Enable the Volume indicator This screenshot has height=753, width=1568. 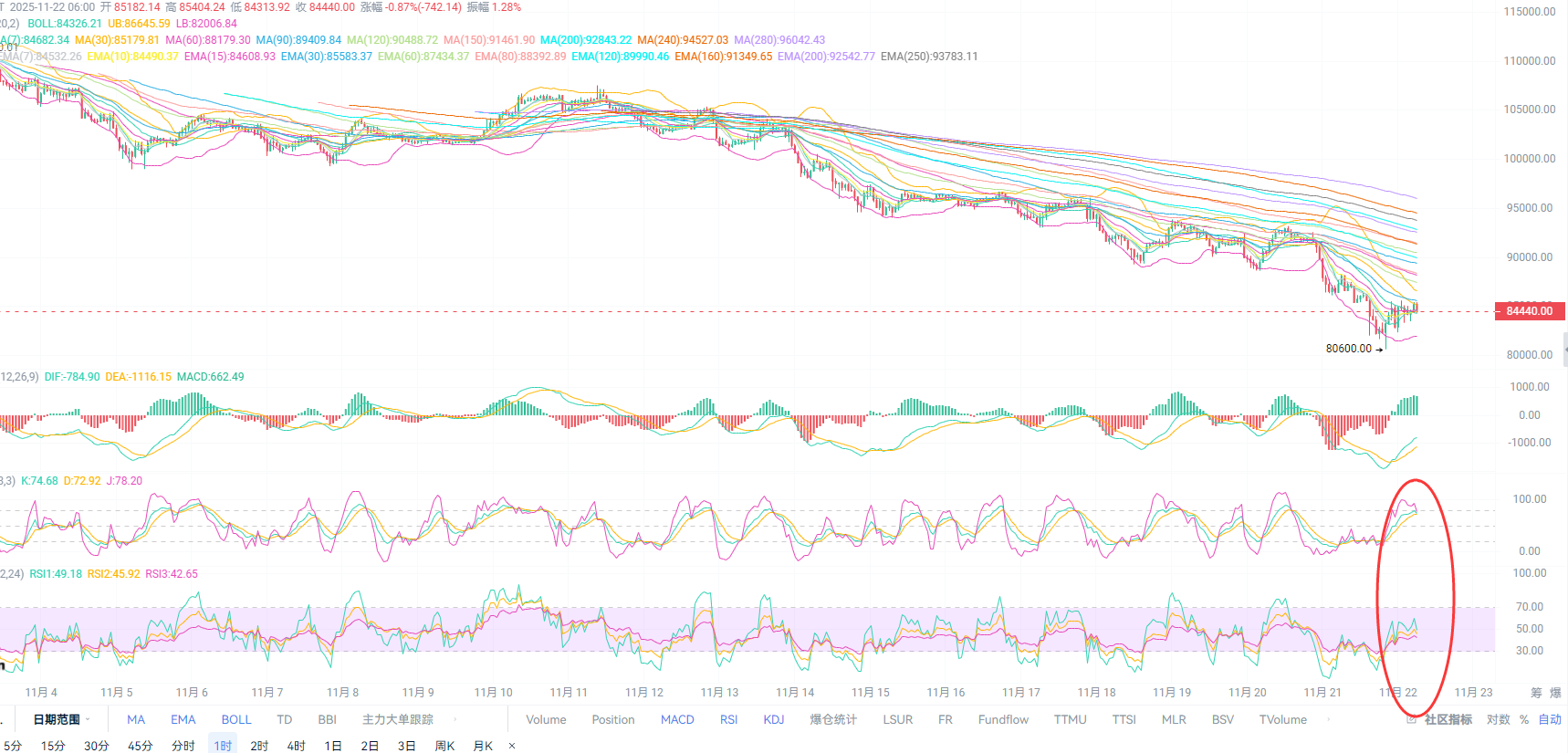[546, 719]
